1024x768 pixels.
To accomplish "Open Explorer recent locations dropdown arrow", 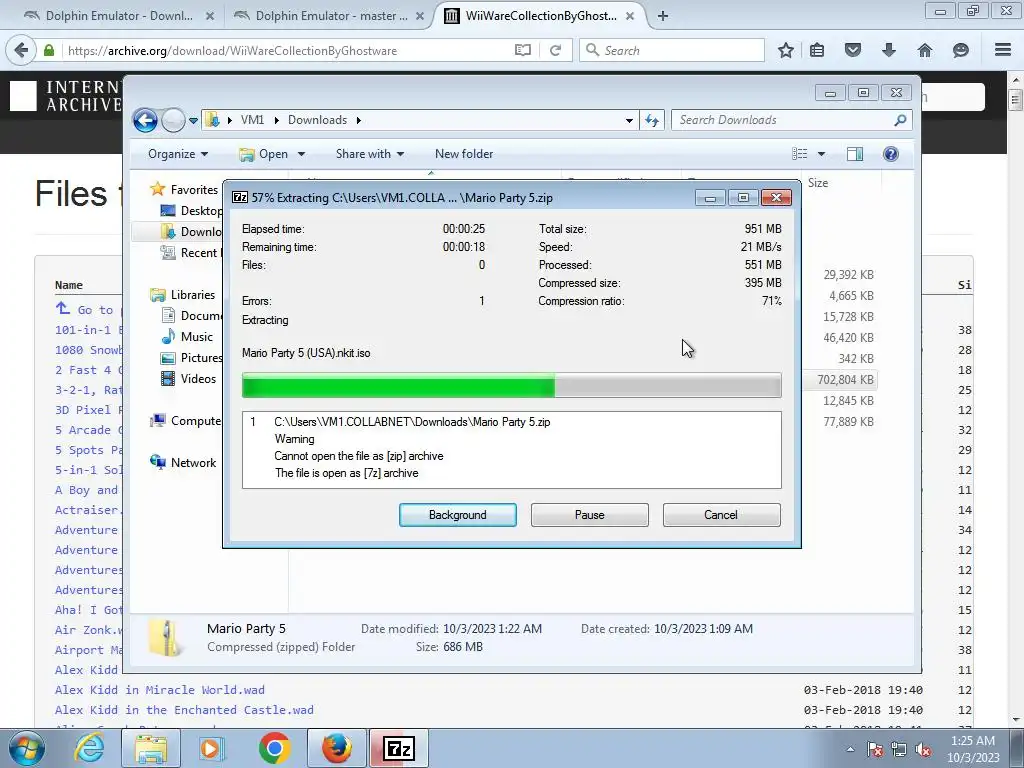I will pyautogui.click(x=193, y=121).
